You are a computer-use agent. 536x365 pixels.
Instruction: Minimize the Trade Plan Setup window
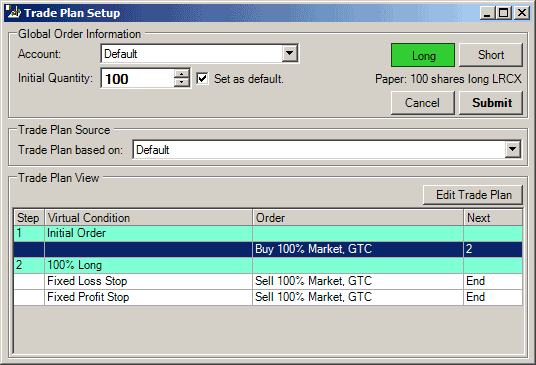(x=487, y=13)
